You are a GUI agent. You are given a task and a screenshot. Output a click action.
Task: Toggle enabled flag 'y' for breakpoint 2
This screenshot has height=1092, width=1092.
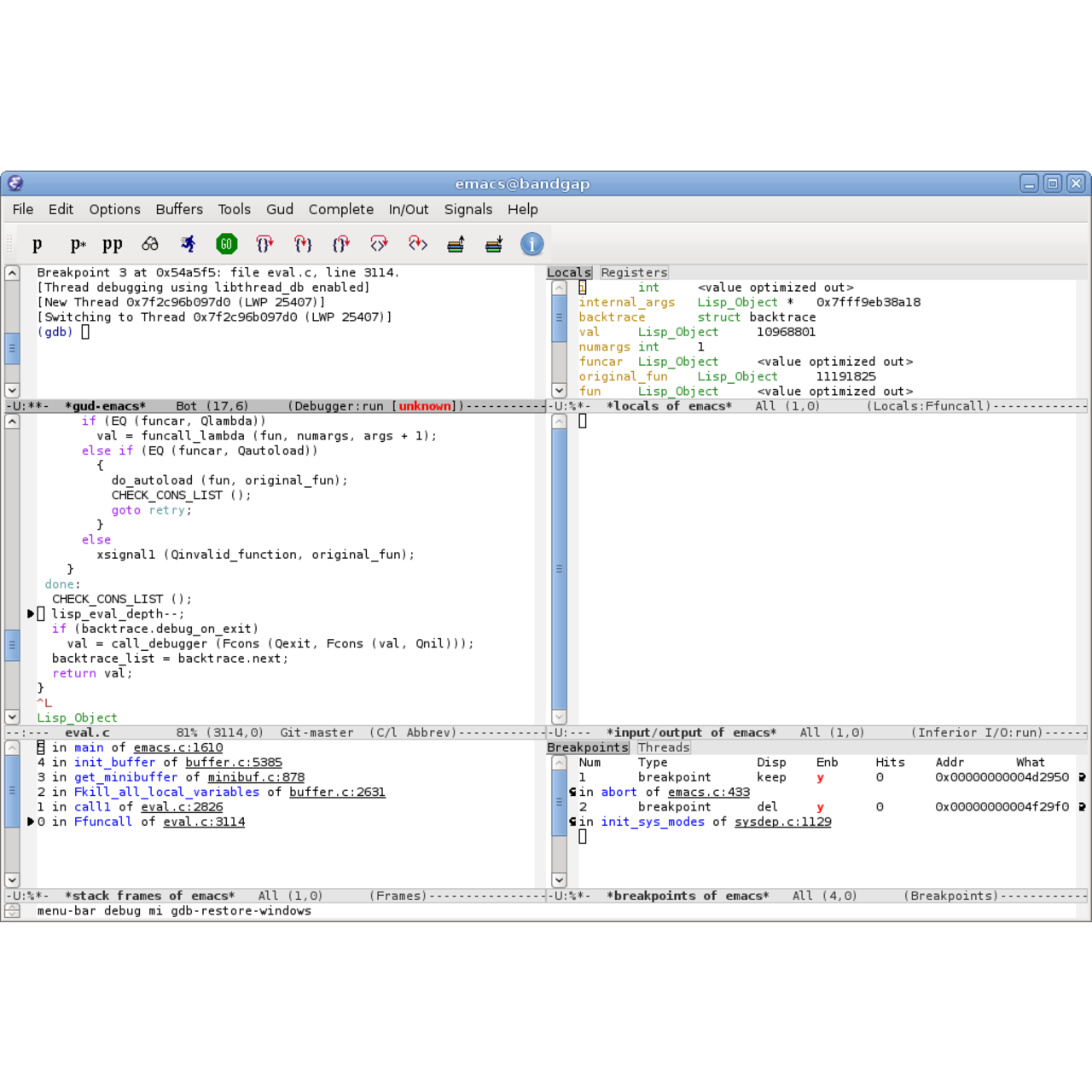[820, 807]
